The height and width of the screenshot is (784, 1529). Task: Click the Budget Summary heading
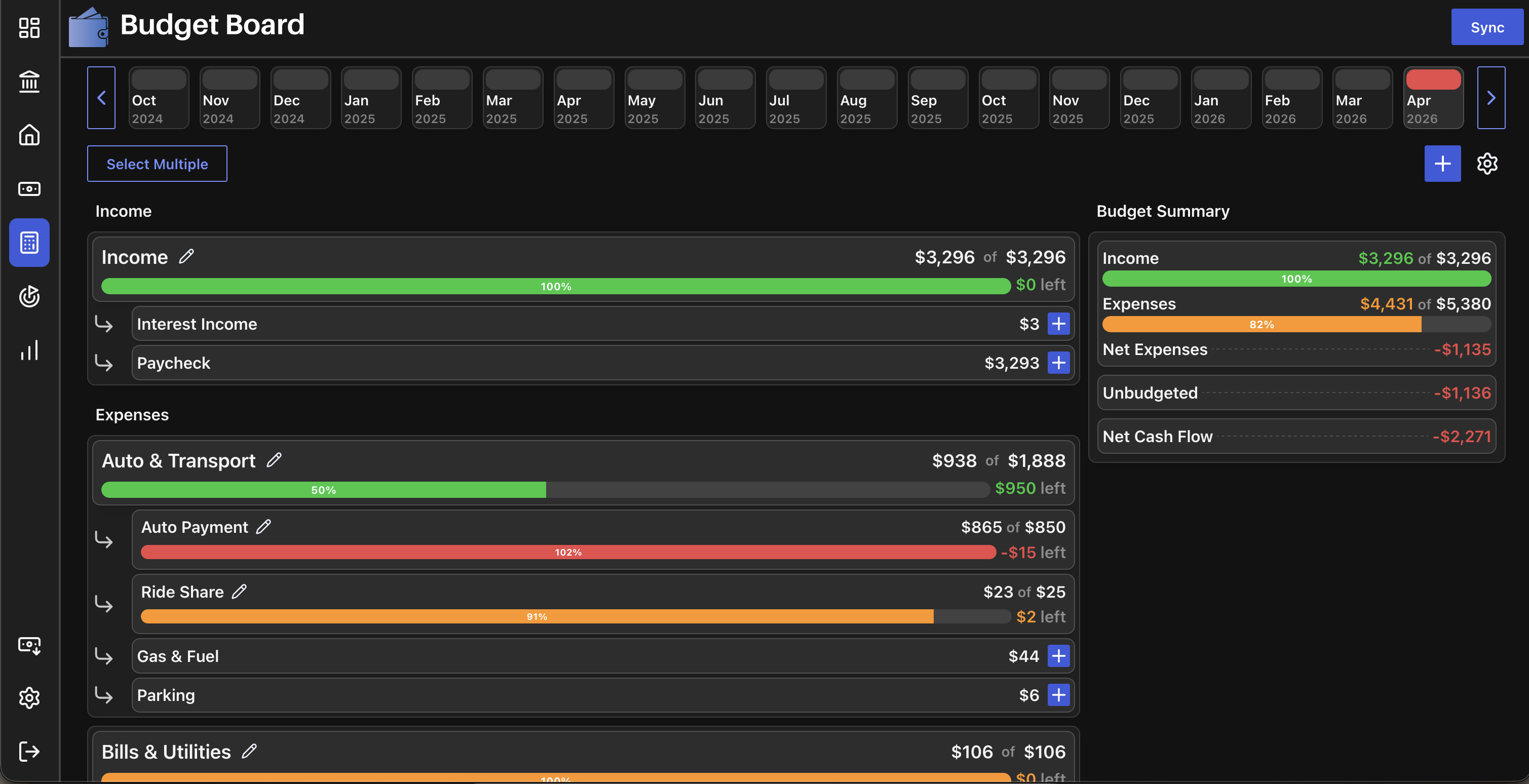point(1163,211)
